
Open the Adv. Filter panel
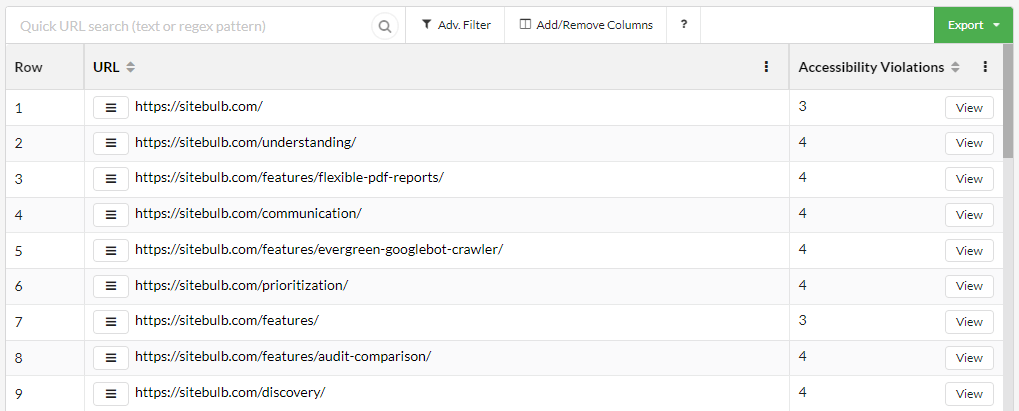click(456, 25)
